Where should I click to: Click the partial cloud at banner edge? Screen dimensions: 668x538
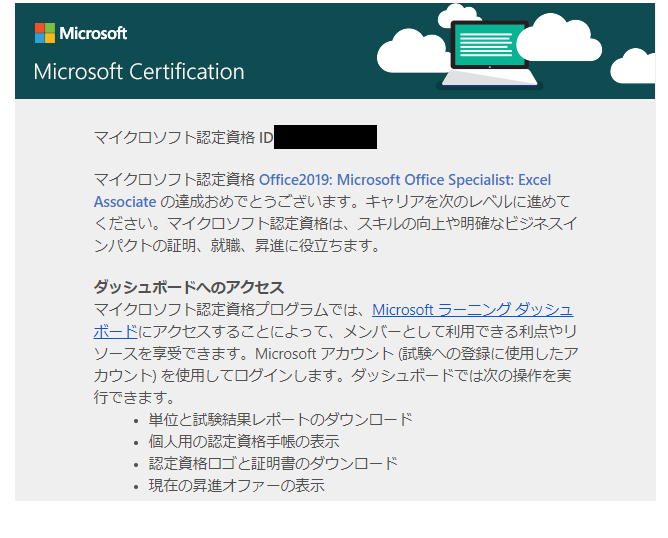coord(633,66)
